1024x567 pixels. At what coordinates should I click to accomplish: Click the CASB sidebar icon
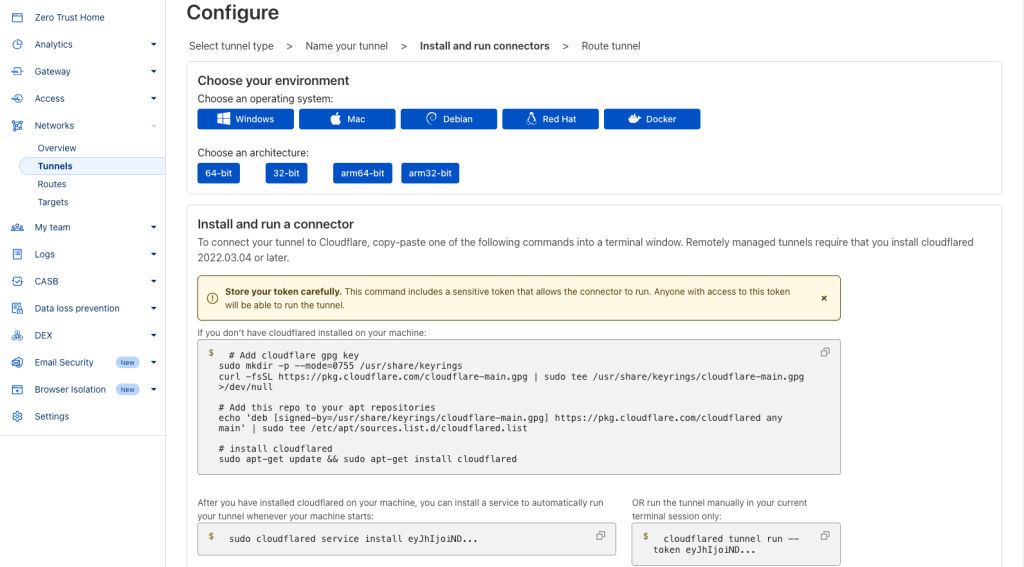point(18,282)
